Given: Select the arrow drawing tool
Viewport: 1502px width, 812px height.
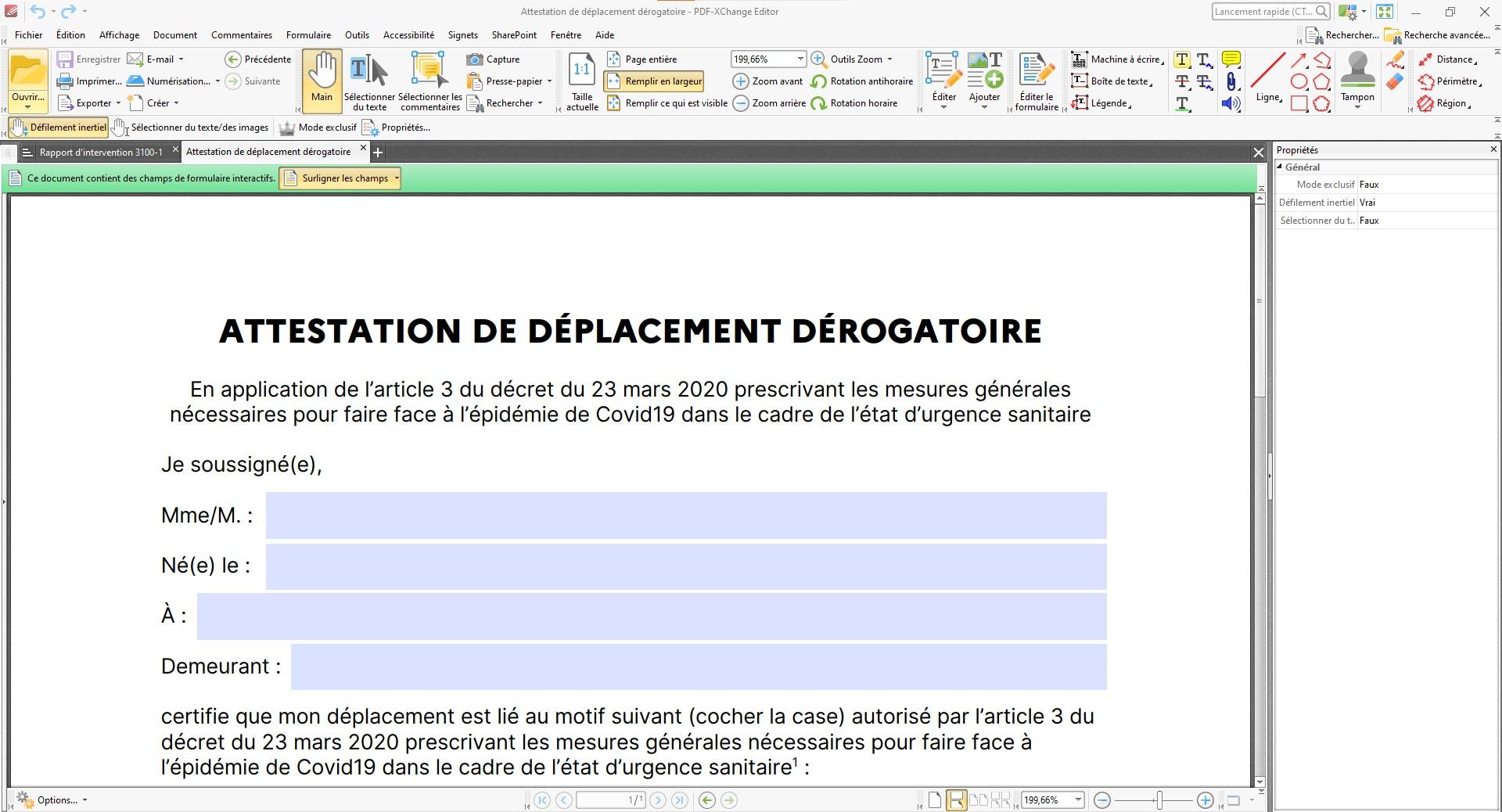Looking at the screenshot, I should [x=1299, y=60].
